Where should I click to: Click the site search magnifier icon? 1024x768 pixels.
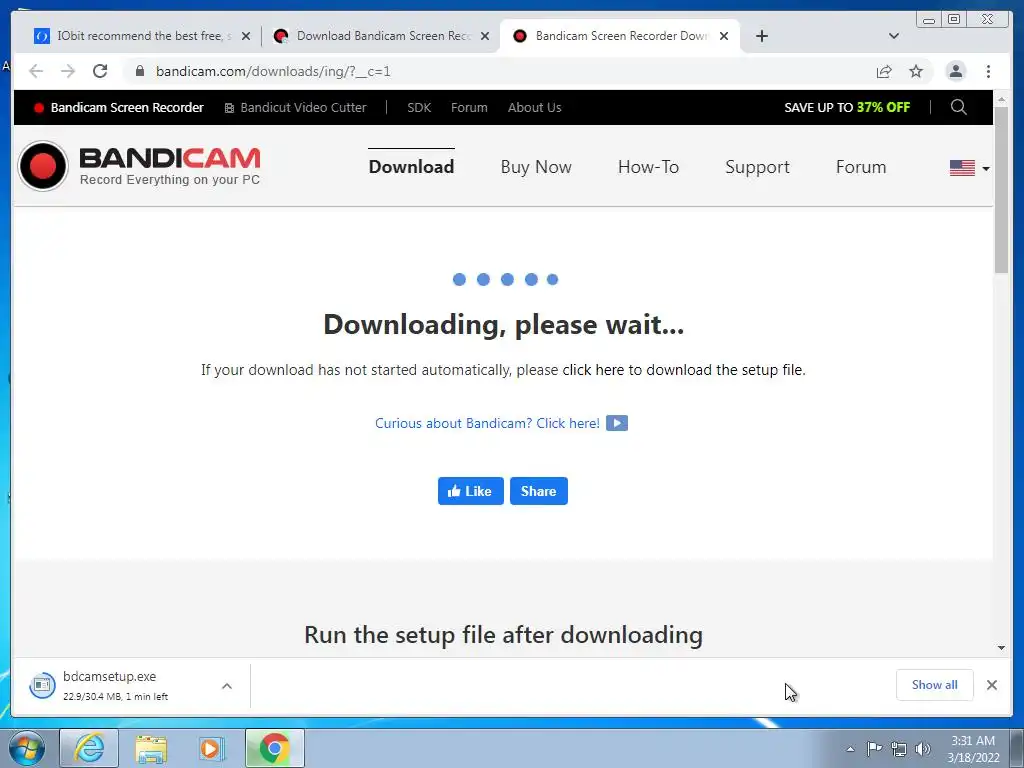click(x=958, y=107)
